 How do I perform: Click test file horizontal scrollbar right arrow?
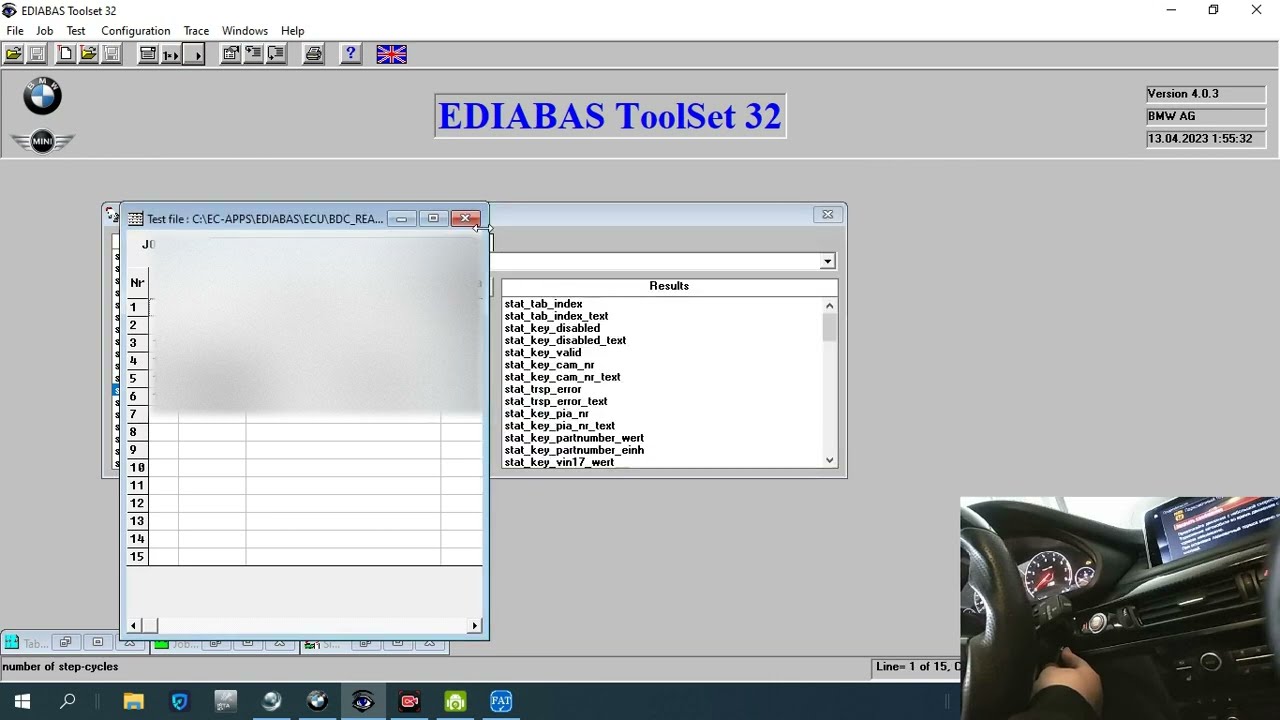point(475,626)
